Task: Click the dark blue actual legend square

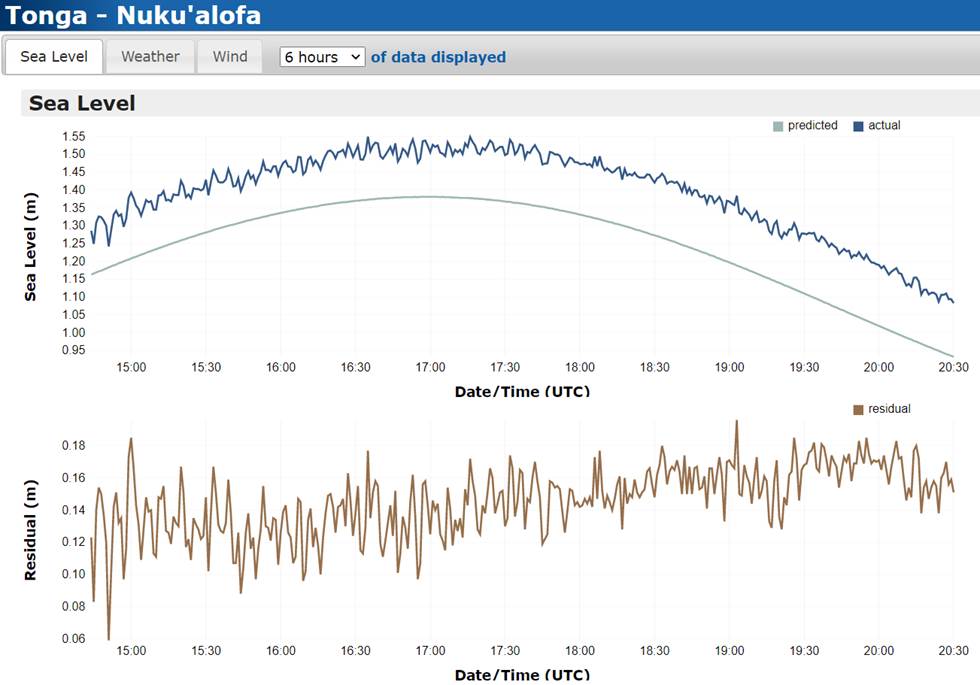Action: coord(858,126)
